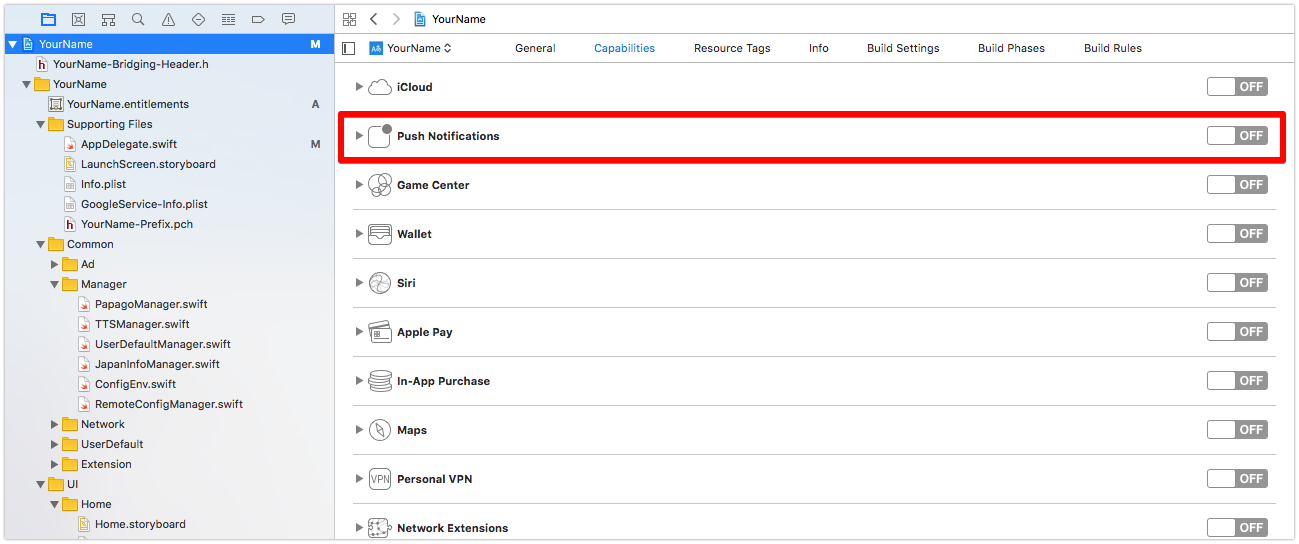The image size is (1299, 544).
Task: Open the Symbol navigator icon
Action: (x=108, y=19)
